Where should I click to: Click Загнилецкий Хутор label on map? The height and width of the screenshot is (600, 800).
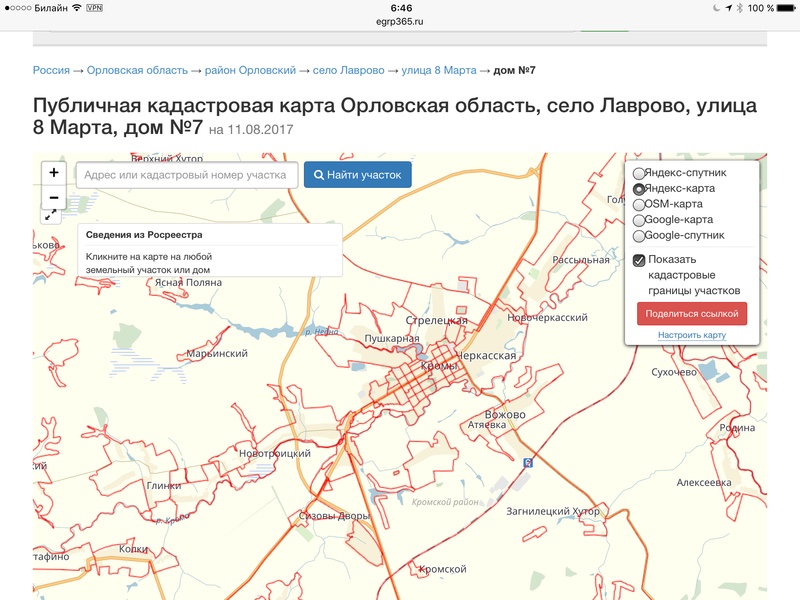pyautogui.click(x=553, y=511)
